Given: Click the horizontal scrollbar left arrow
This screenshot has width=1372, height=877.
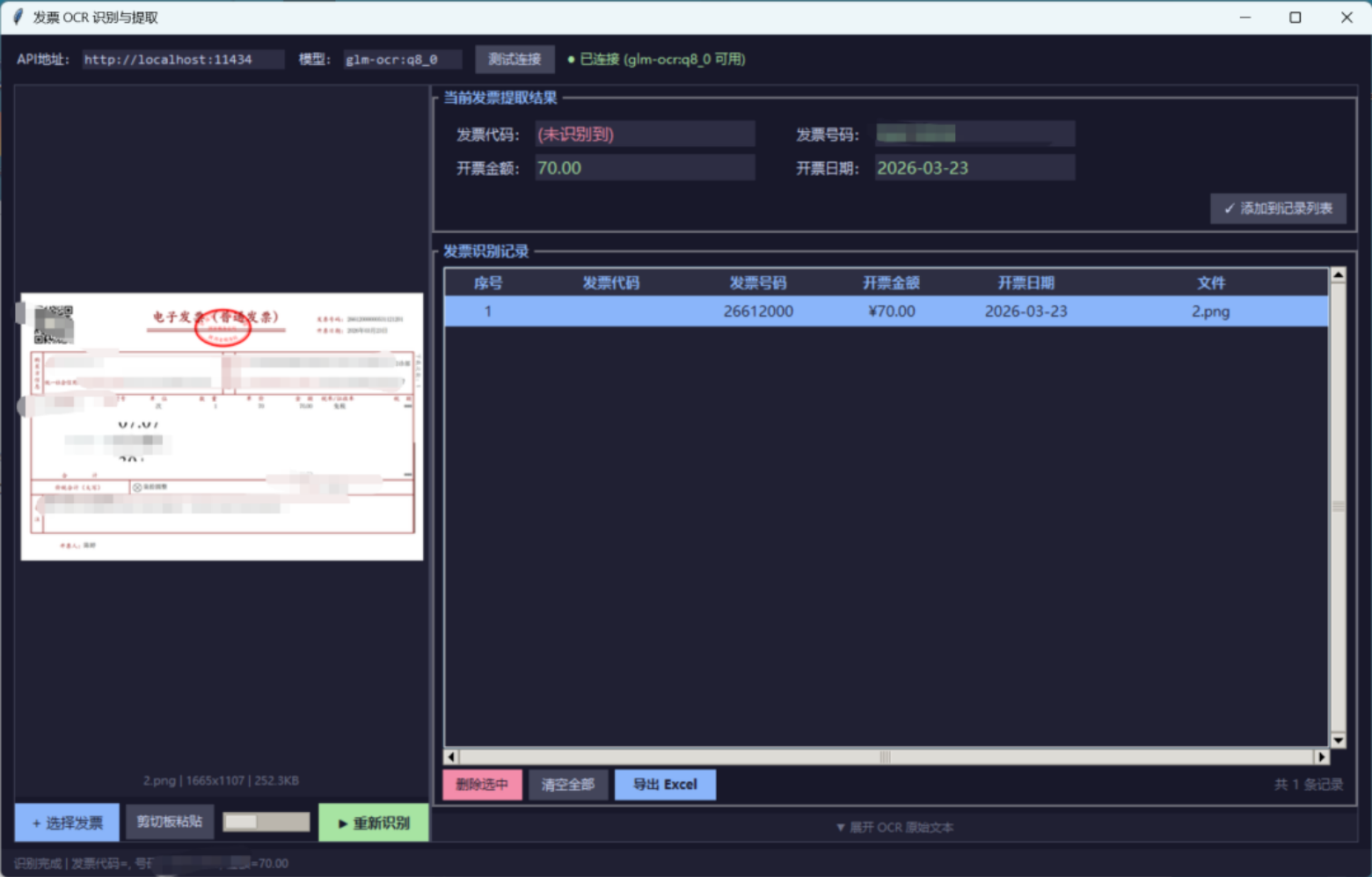Looking at the screenshot, I should pos(451,756).
